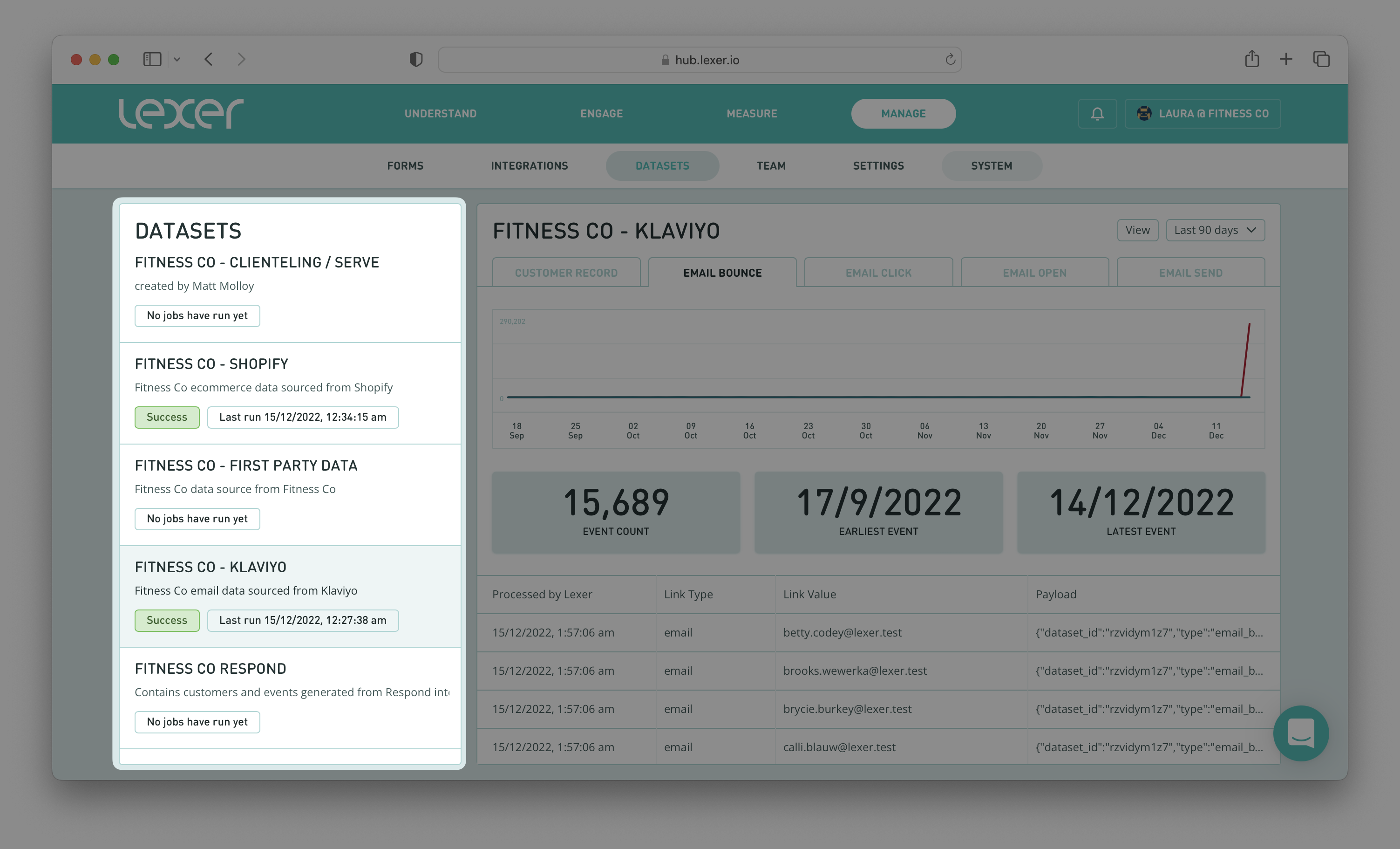The width and height of the screenshot is (1400, 849).
Task: Toggle the Safari sidebar icon
Action: point(152,59)
